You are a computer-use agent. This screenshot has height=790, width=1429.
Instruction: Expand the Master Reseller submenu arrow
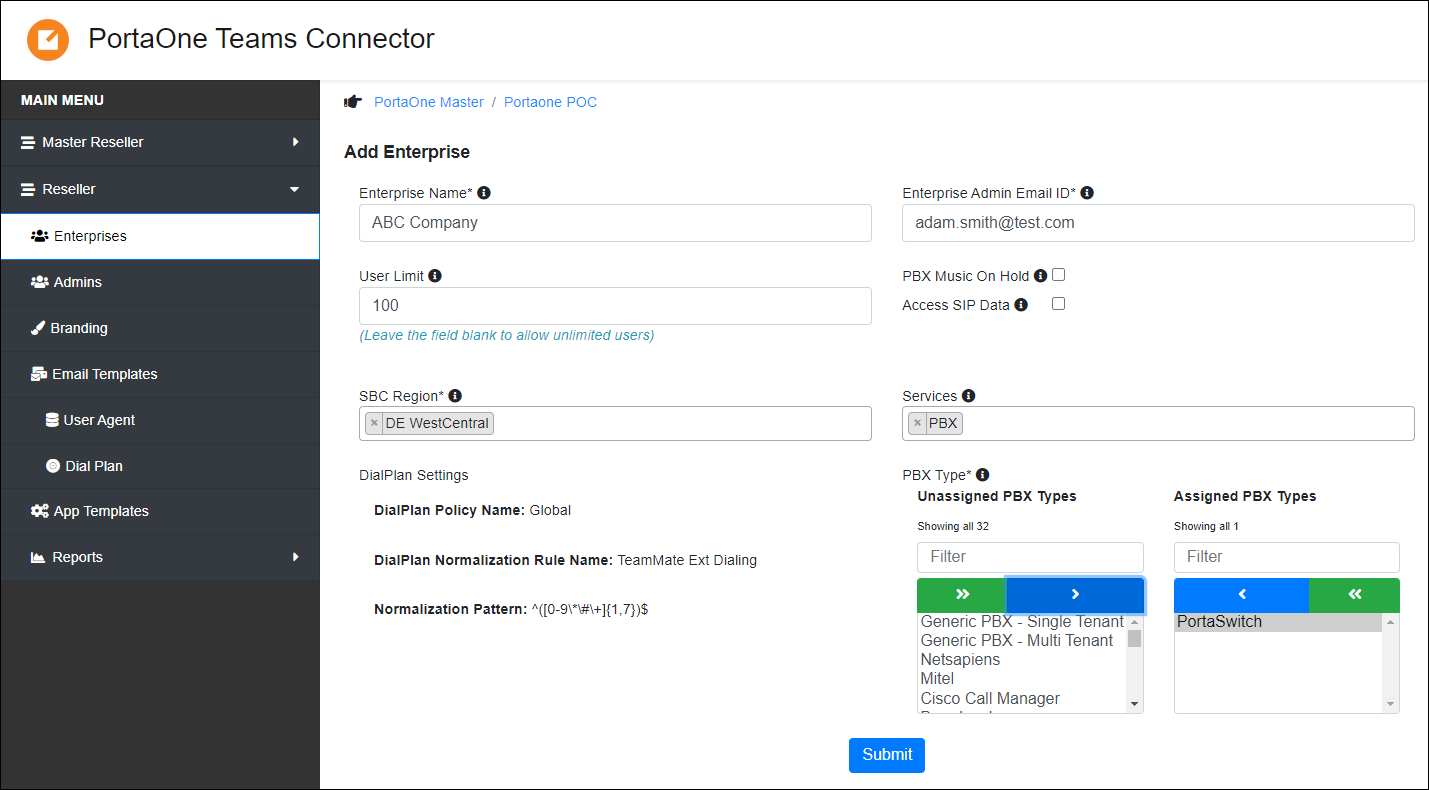[295, 142]
